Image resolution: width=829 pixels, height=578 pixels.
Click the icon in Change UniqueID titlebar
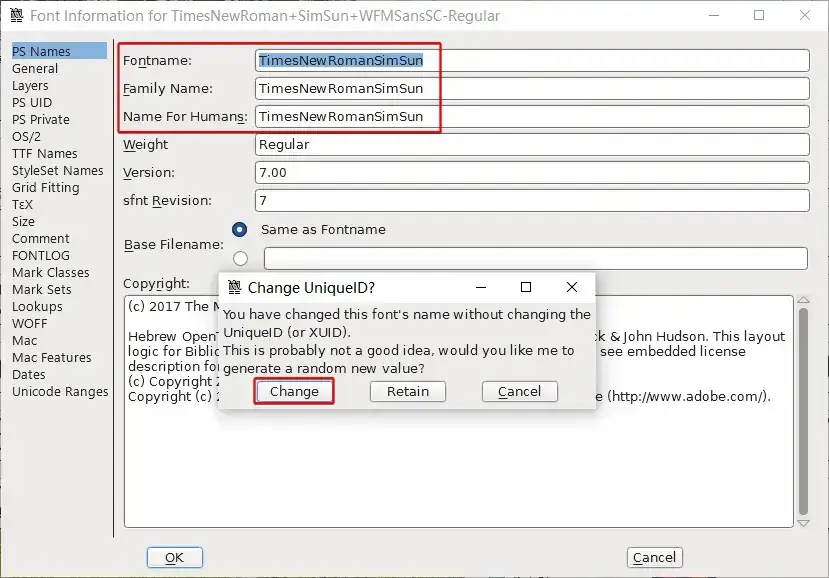click(x=235, y=287)
